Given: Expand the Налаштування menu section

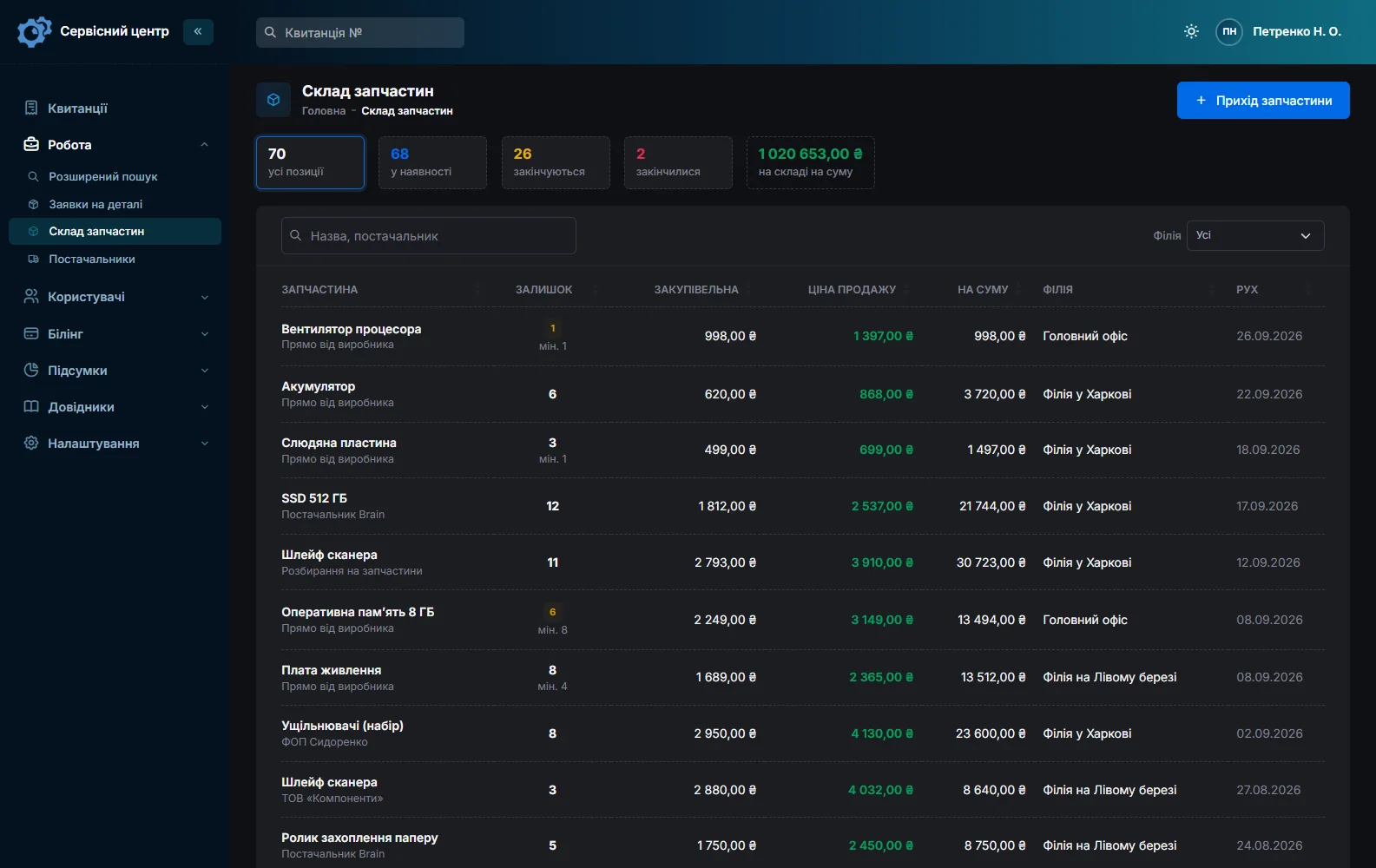Looking at the screenshot, I should (205, 443).
